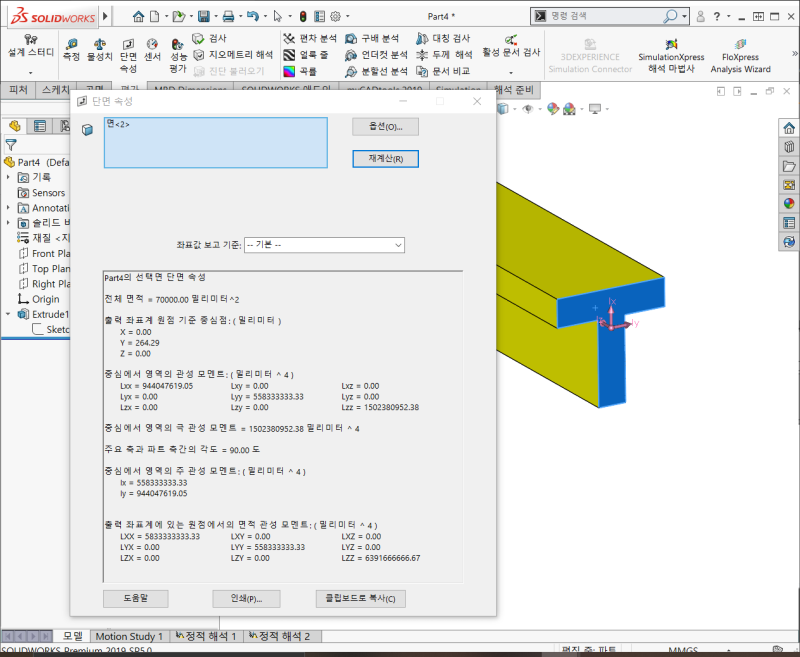Open the Options gear icon
This screenshot has width=800, height=657.
pos(335,16)
